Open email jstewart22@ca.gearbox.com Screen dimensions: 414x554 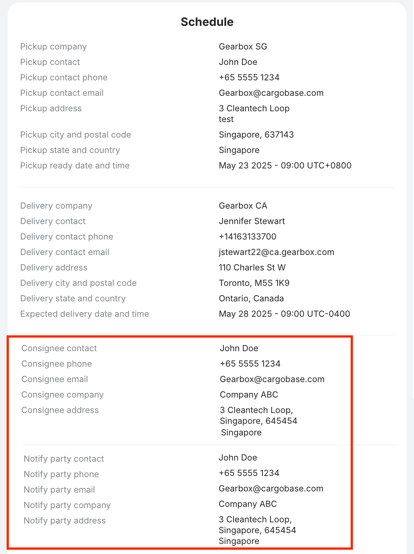[276, 252]
